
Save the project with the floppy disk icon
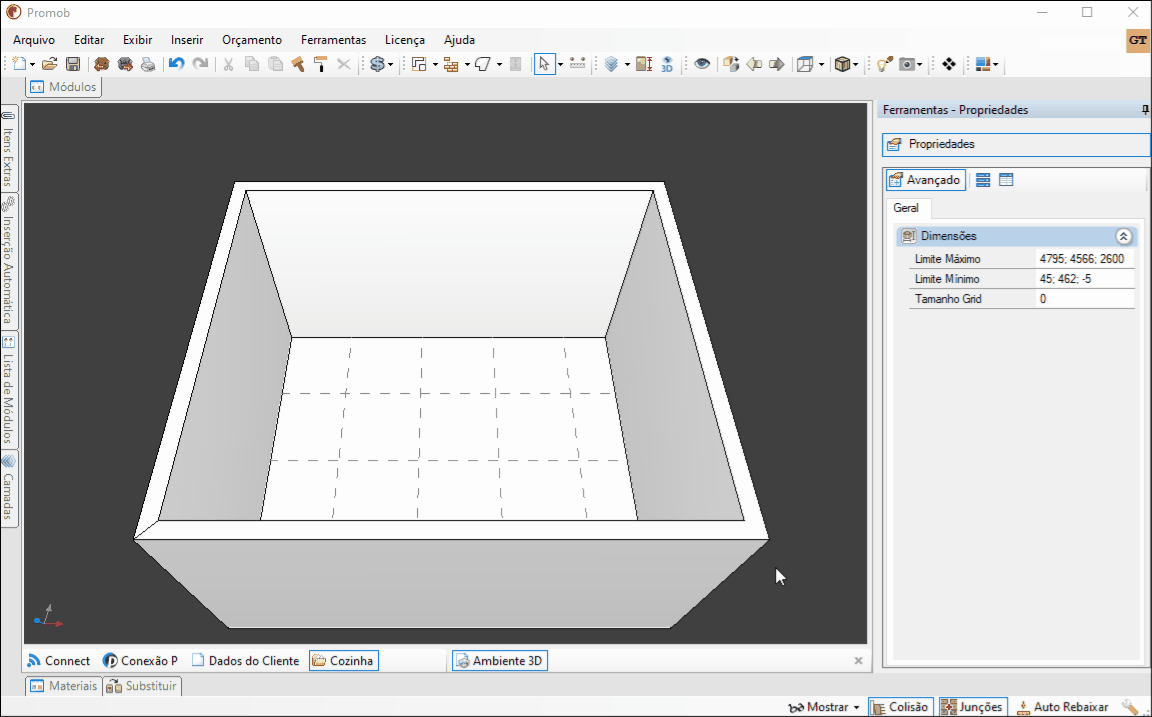[73, 65]
